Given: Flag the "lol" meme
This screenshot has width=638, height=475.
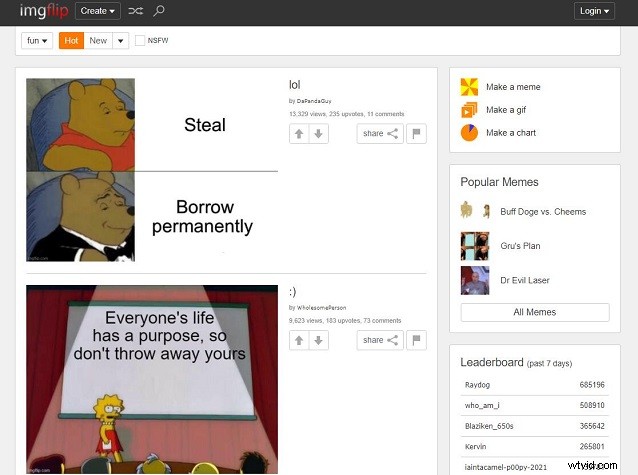Looking at the screenshot, I should tap(416, 134).
